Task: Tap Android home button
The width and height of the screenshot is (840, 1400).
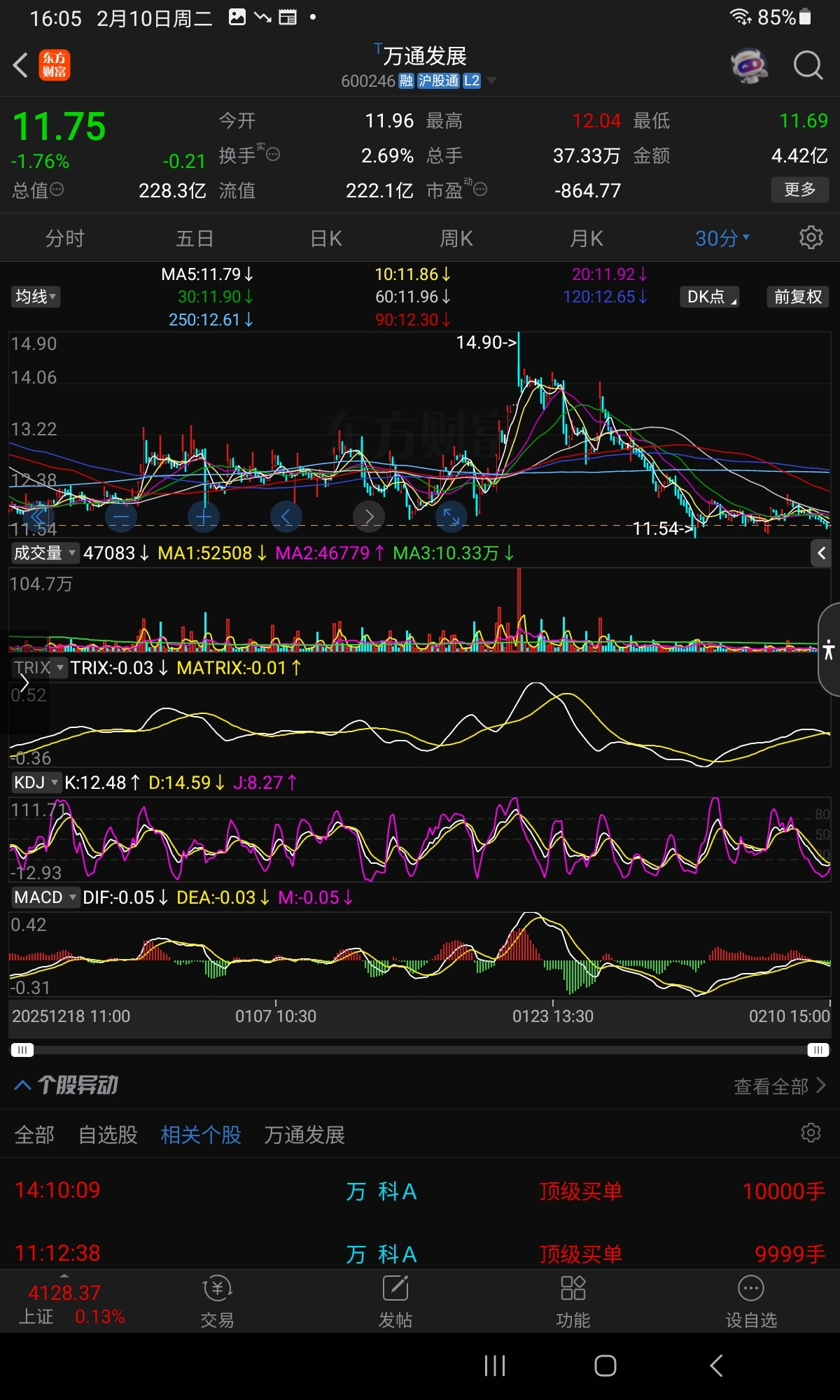Action: (x=605, y=1366)
